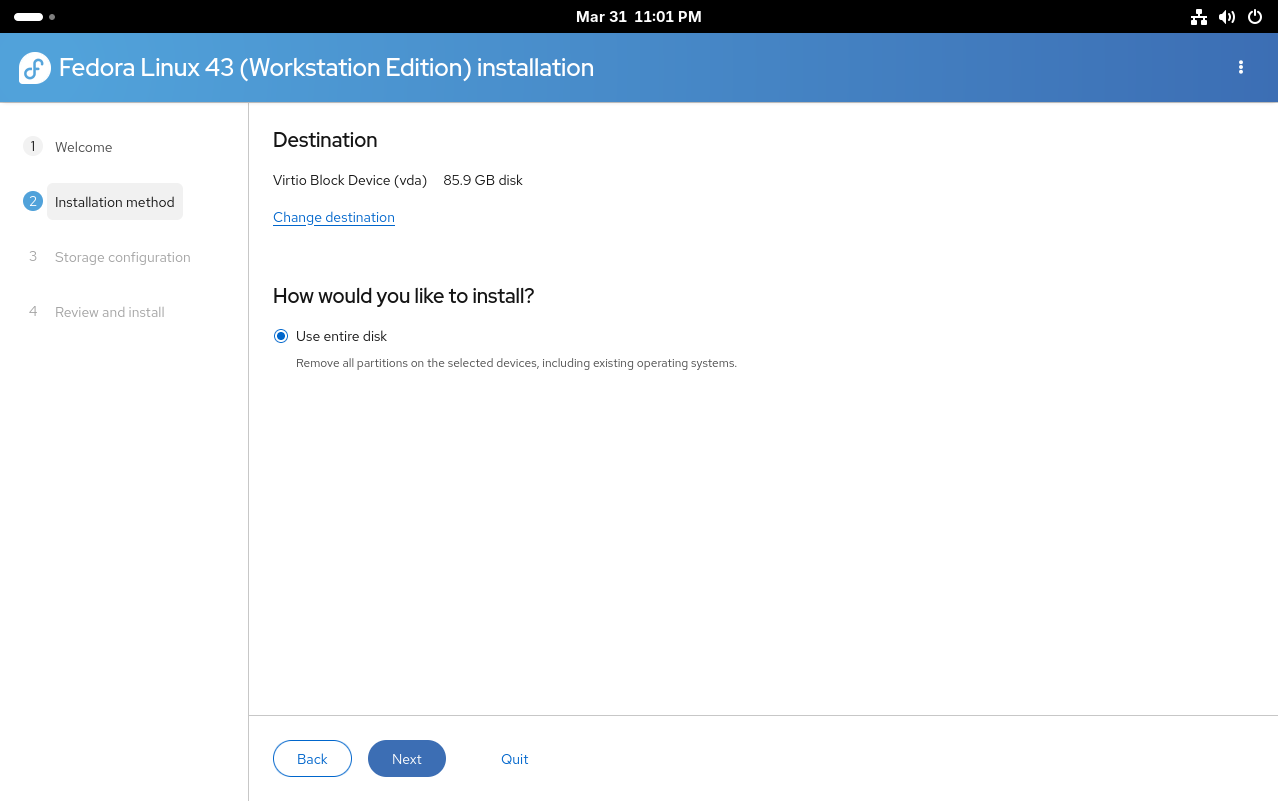Click step number 2 circle
The image size is (1278, 801).
32,202
